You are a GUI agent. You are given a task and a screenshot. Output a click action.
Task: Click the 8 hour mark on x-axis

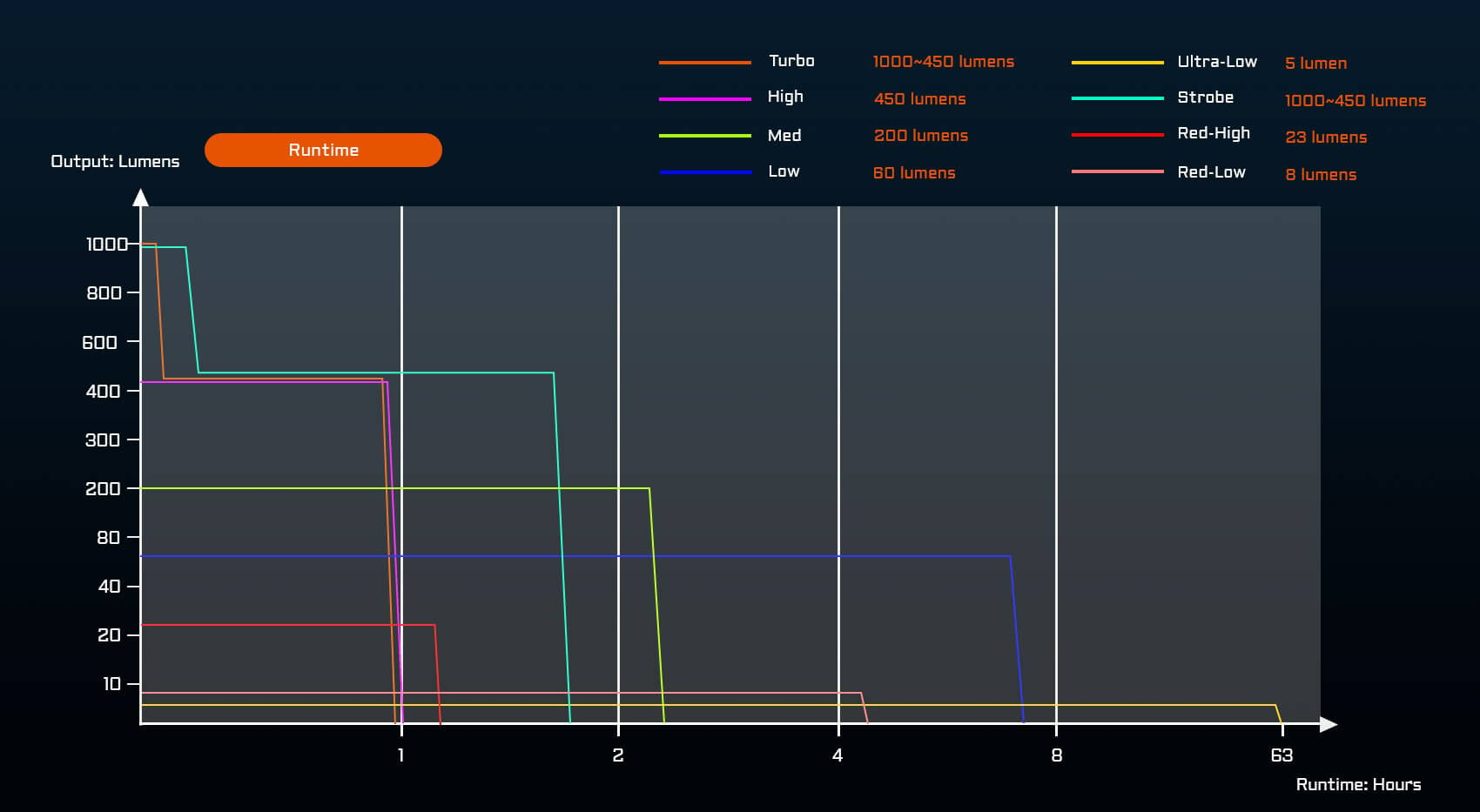pos(1056,755)
